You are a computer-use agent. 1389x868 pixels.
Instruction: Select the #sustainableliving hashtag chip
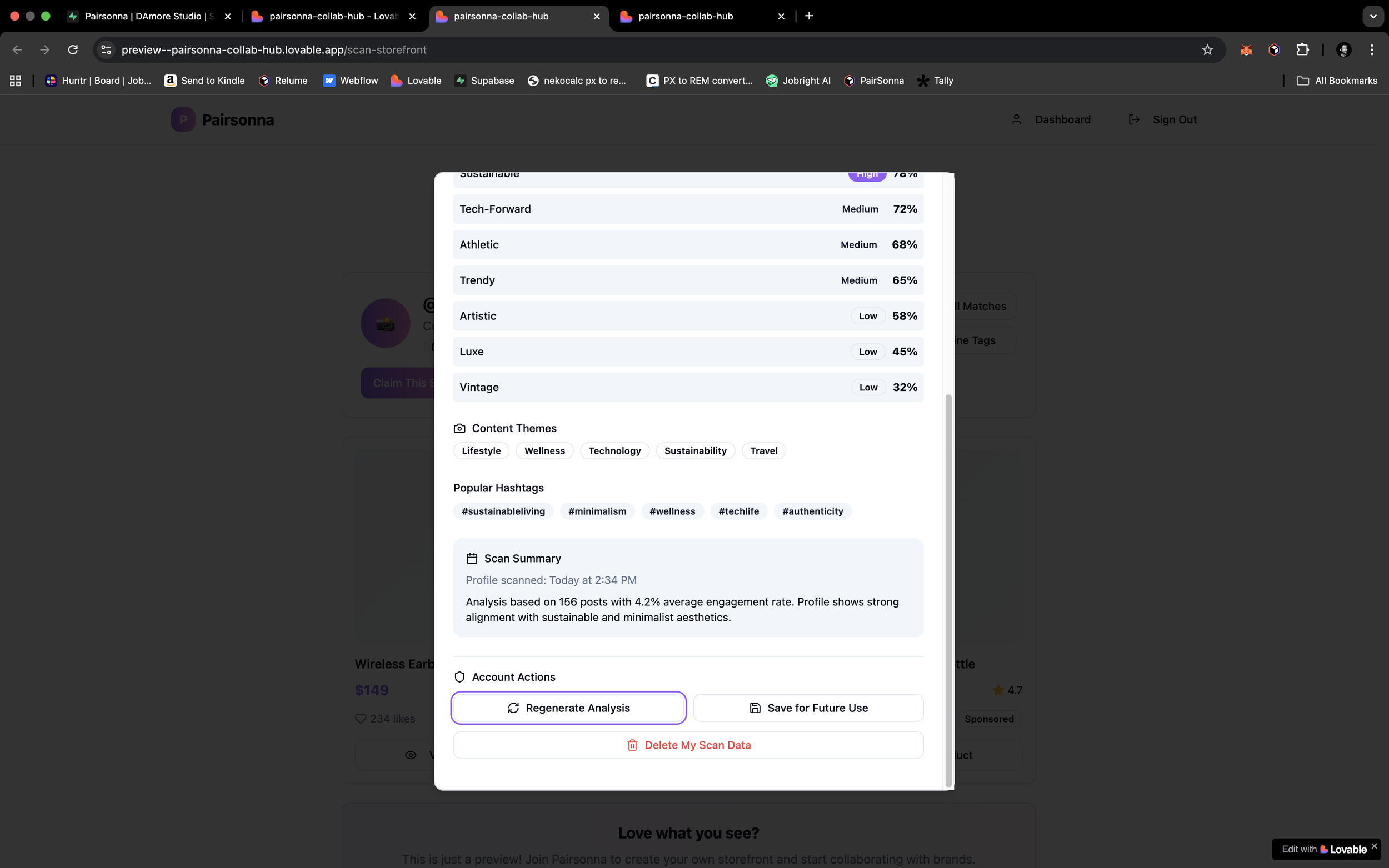(503, 511)
